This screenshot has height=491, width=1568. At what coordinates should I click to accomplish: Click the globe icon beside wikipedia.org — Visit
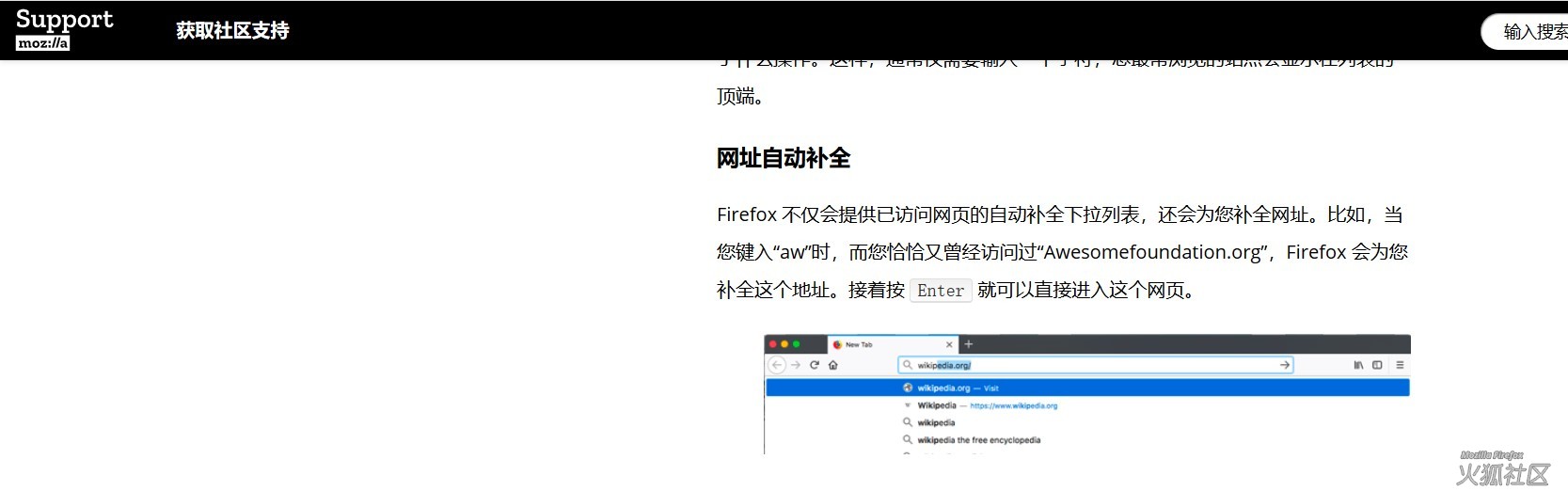click(x=908, y=388)
